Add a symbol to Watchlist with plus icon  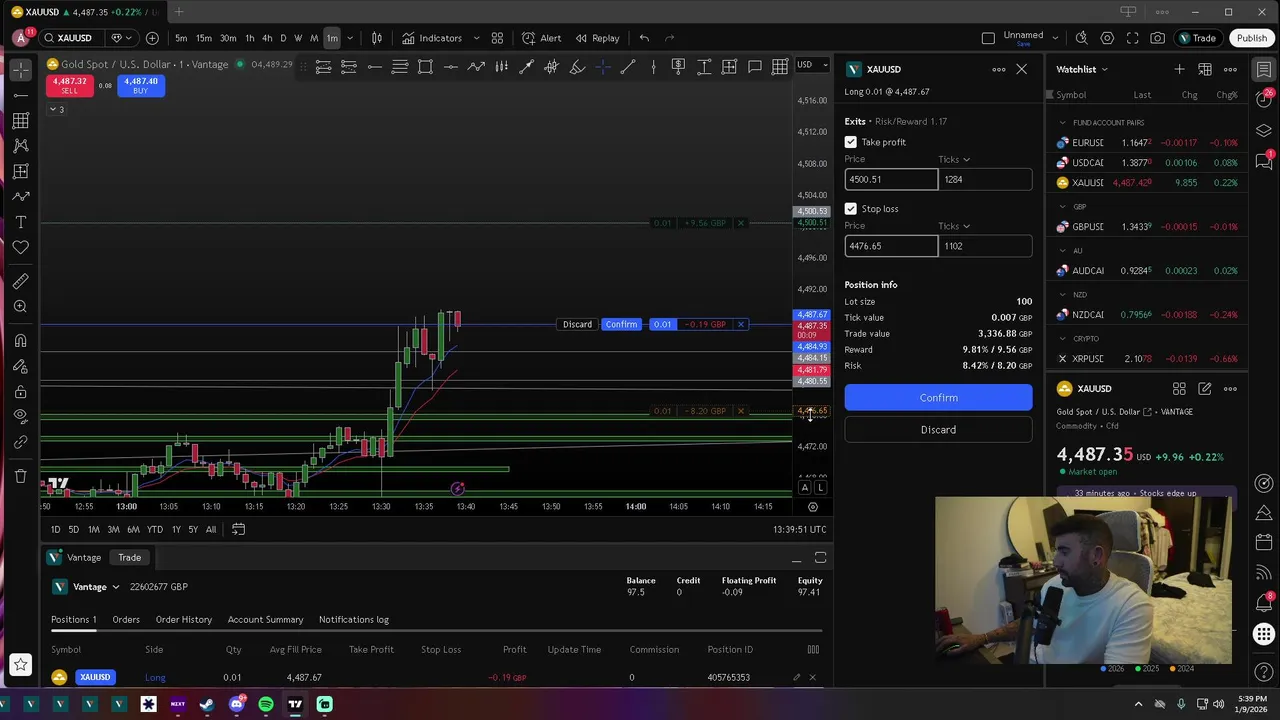tap(1179, 69)
